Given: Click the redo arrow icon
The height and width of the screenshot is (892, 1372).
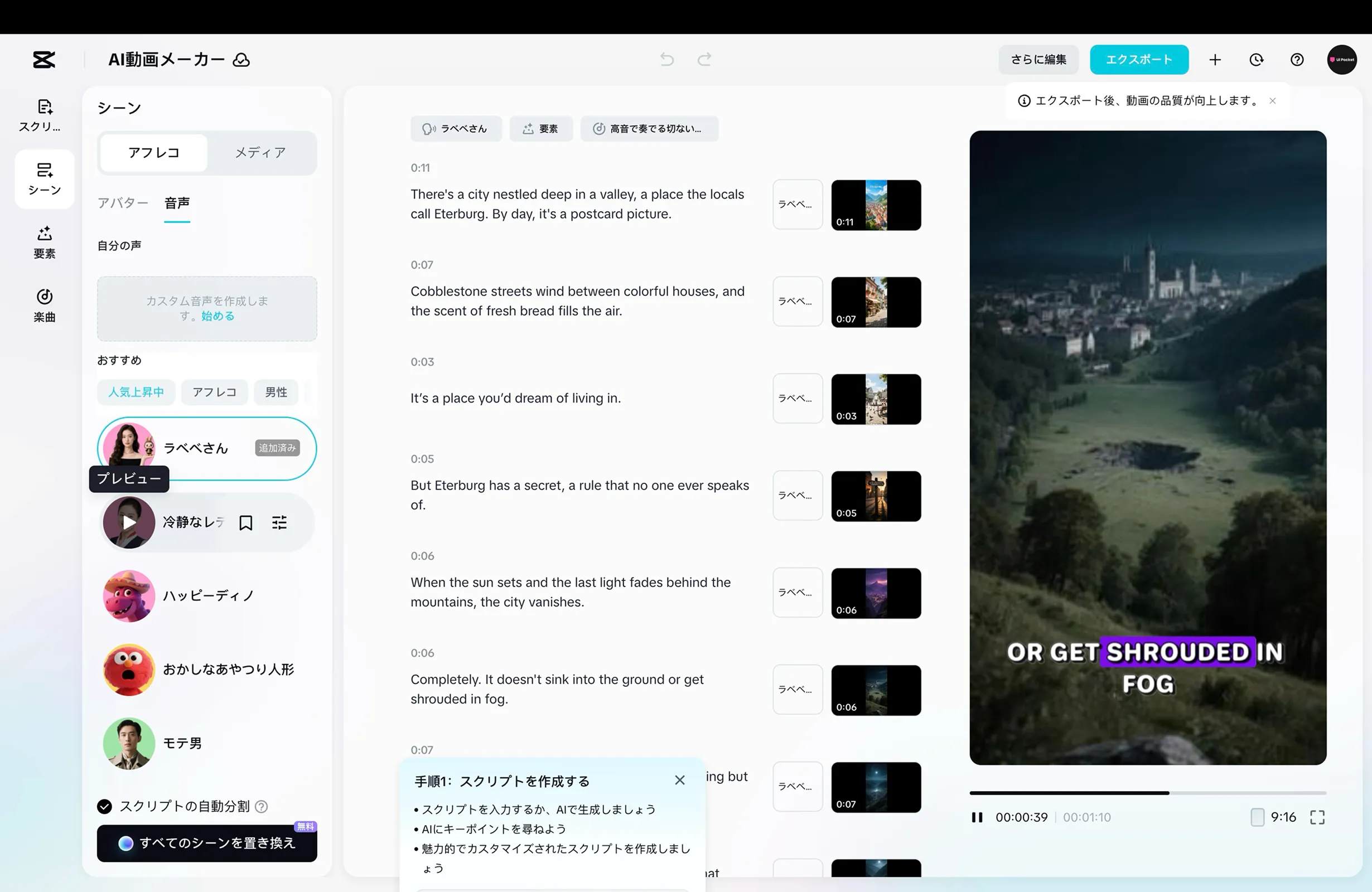Looking at the screenshot, I should (704, 59).
